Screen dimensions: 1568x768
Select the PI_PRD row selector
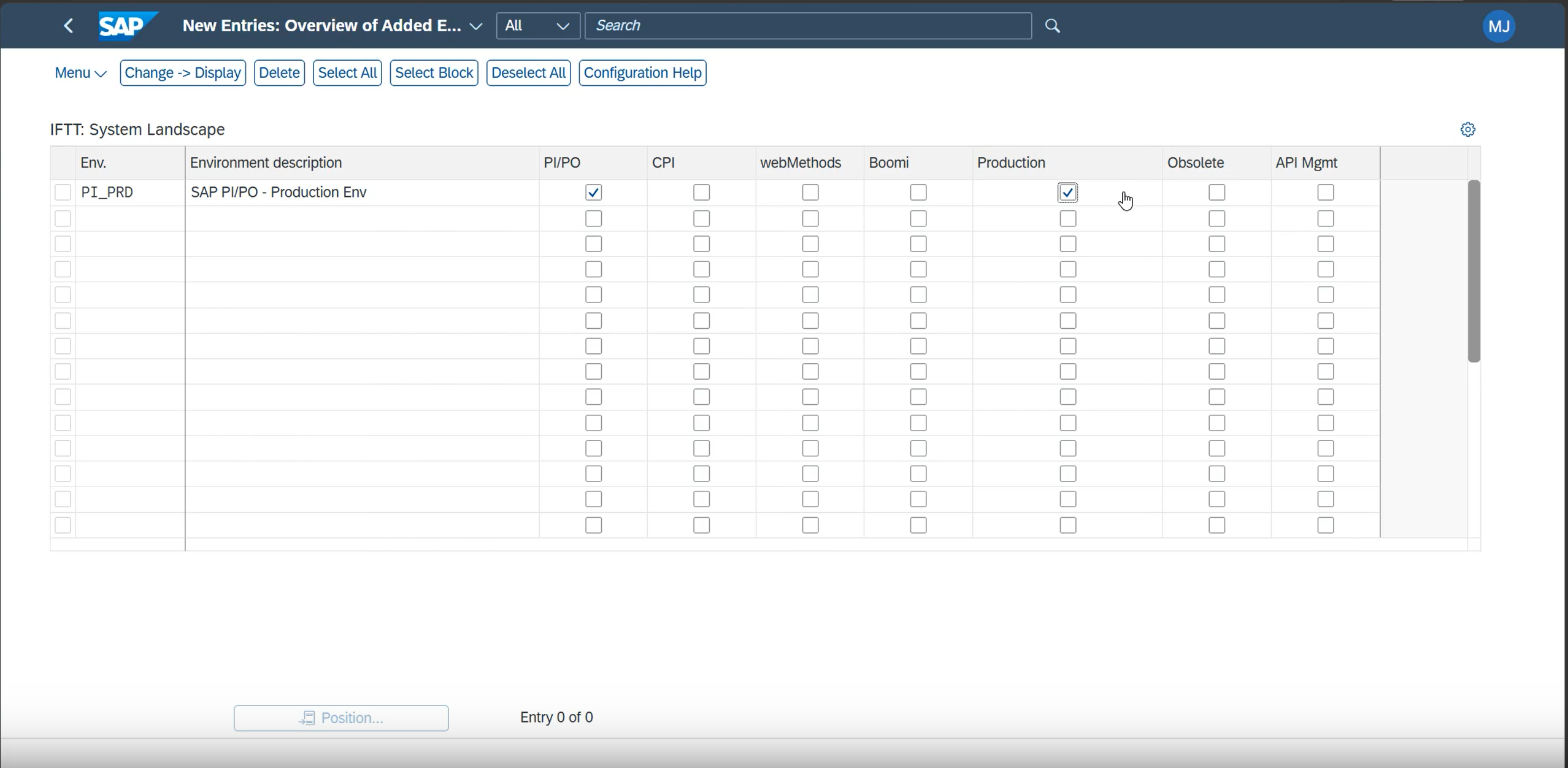(63, 193)
